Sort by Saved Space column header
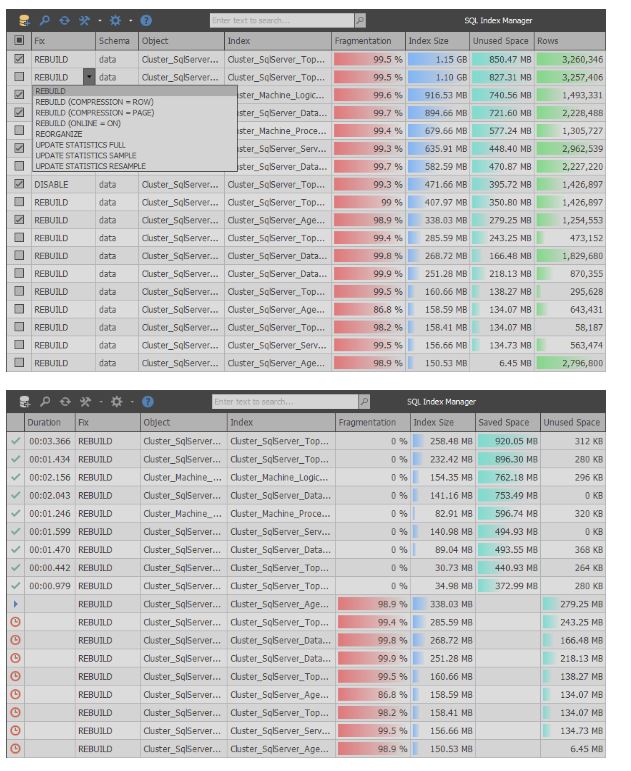Viewport: 631px width, 771px height. [x=507, y=422]
